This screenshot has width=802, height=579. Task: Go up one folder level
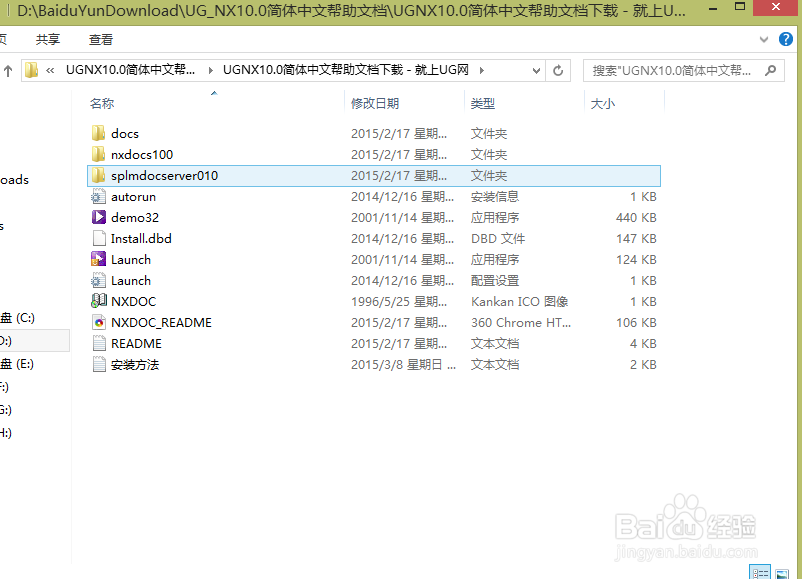point(8,71)
